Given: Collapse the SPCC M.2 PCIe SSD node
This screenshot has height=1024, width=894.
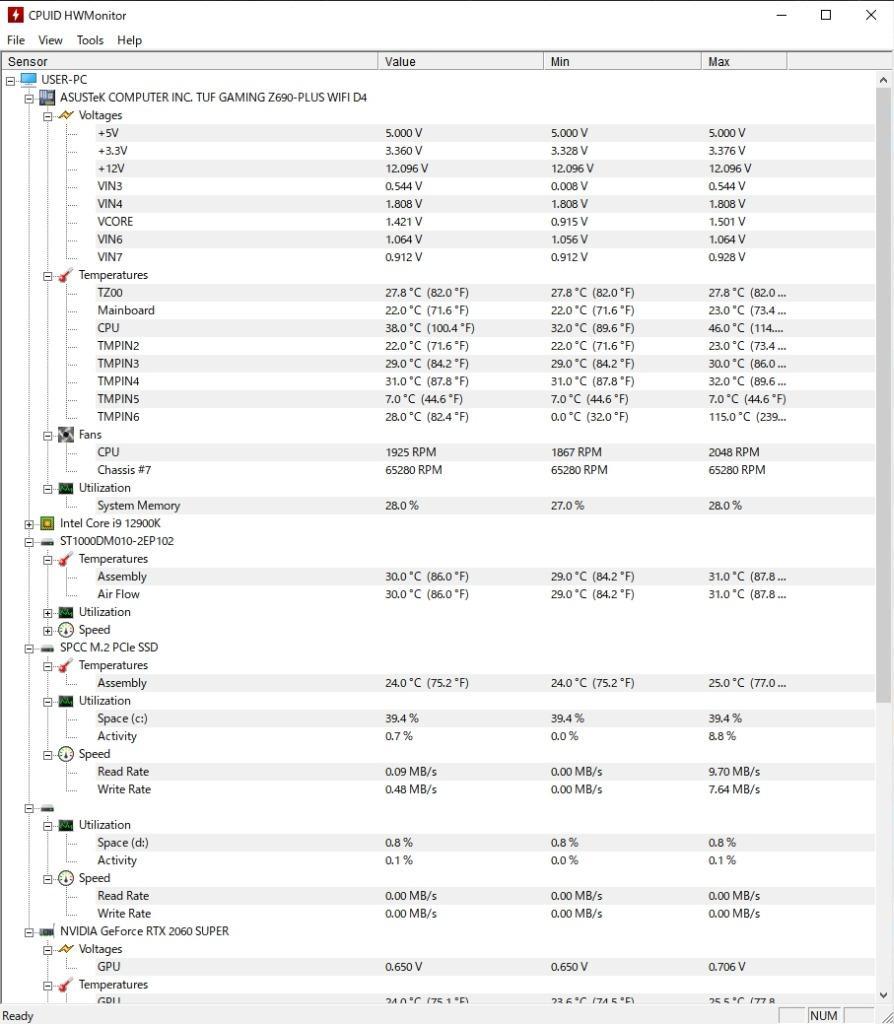Looking at the screenshot, I should [x=29, y=648].
